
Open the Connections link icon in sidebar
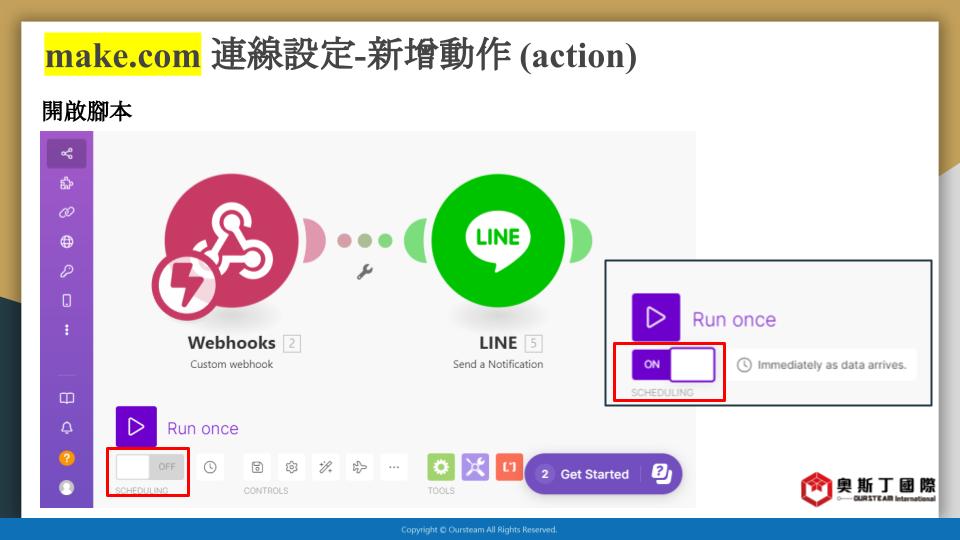67,212
